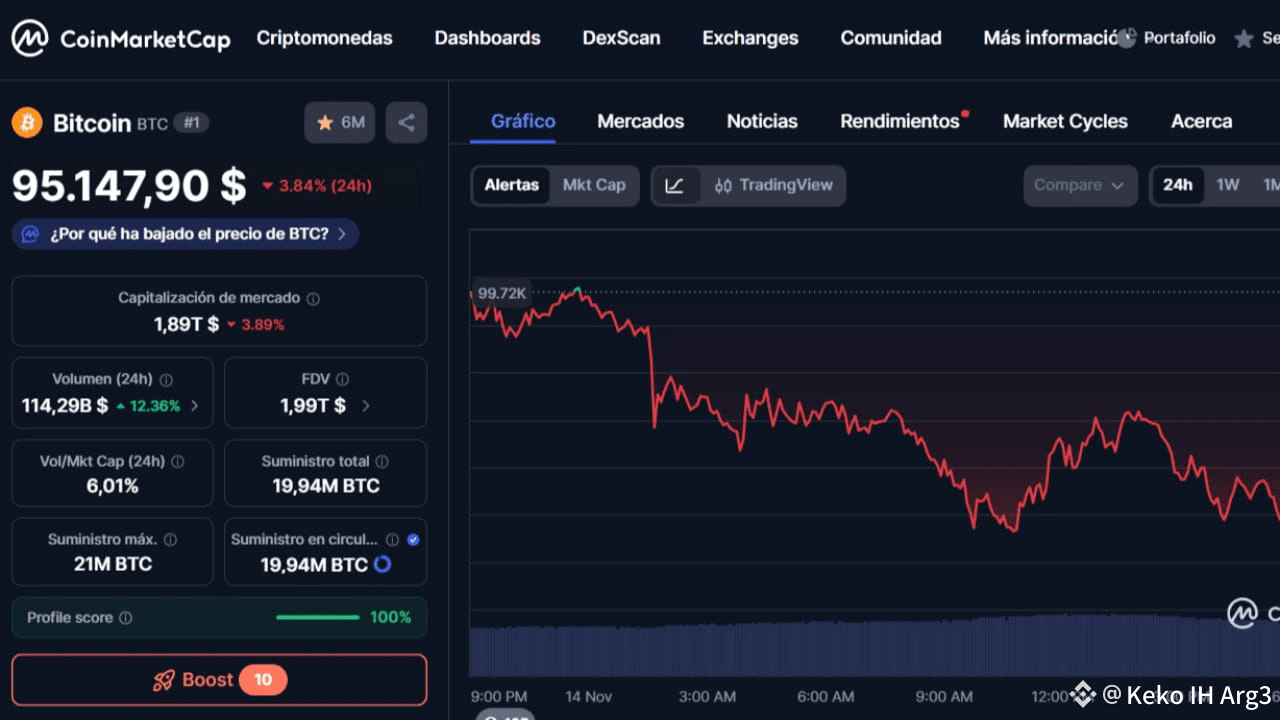1280x720 pixels.
Task: Click info icon beside Suministro máx.
Action: click(x=170, y=540)
